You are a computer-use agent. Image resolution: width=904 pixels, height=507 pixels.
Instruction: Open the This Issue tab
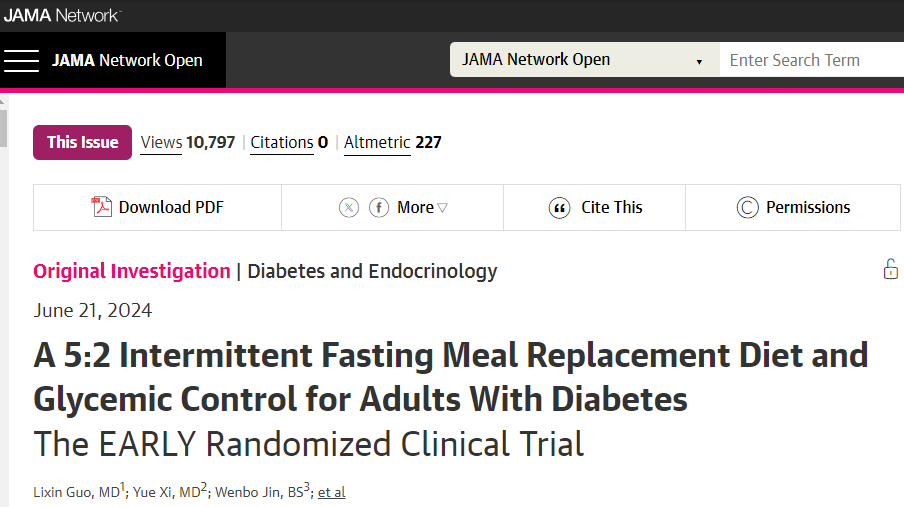(x=82, y=142)
